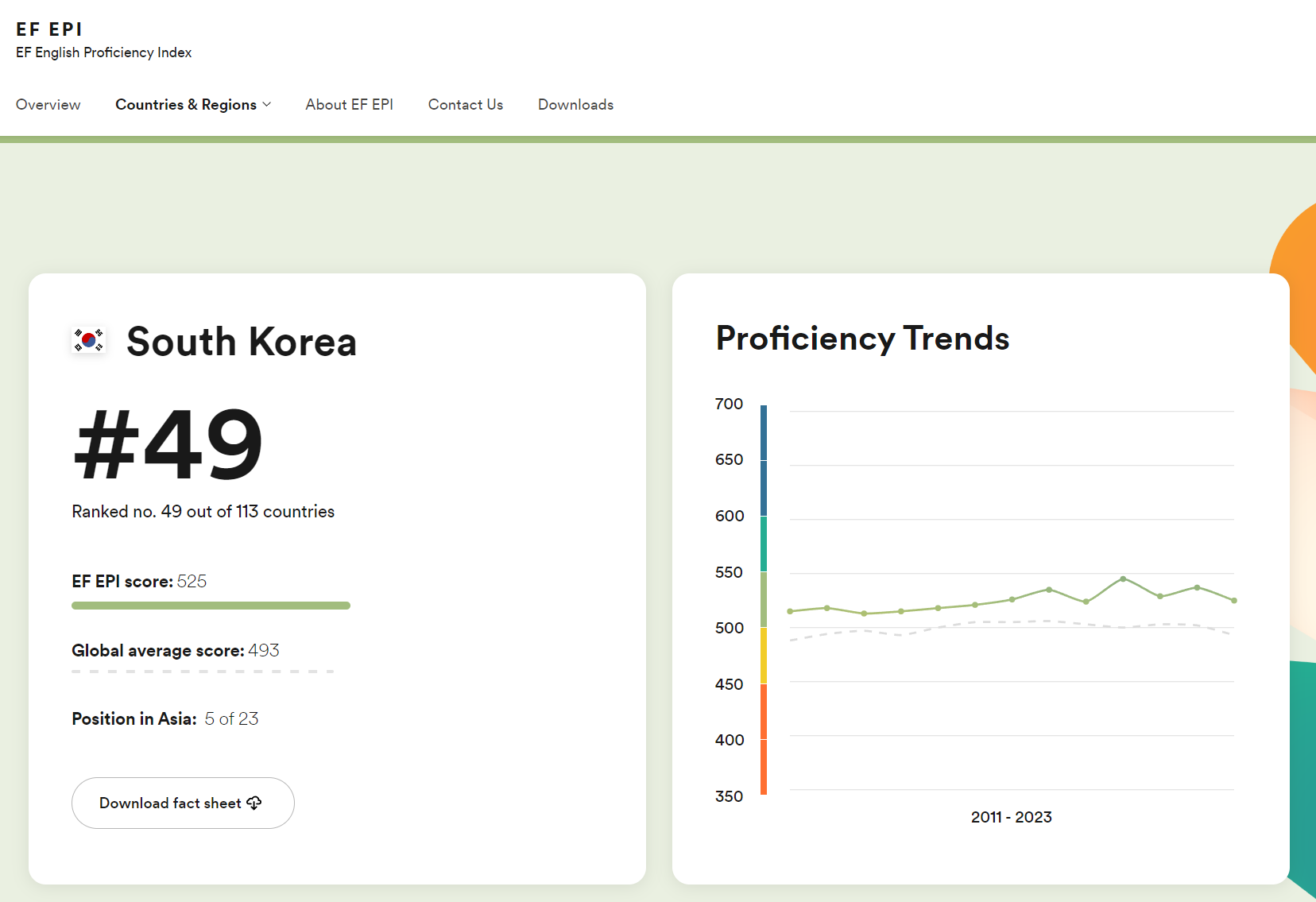Click the 350 axis label

(x=729, y=796)
